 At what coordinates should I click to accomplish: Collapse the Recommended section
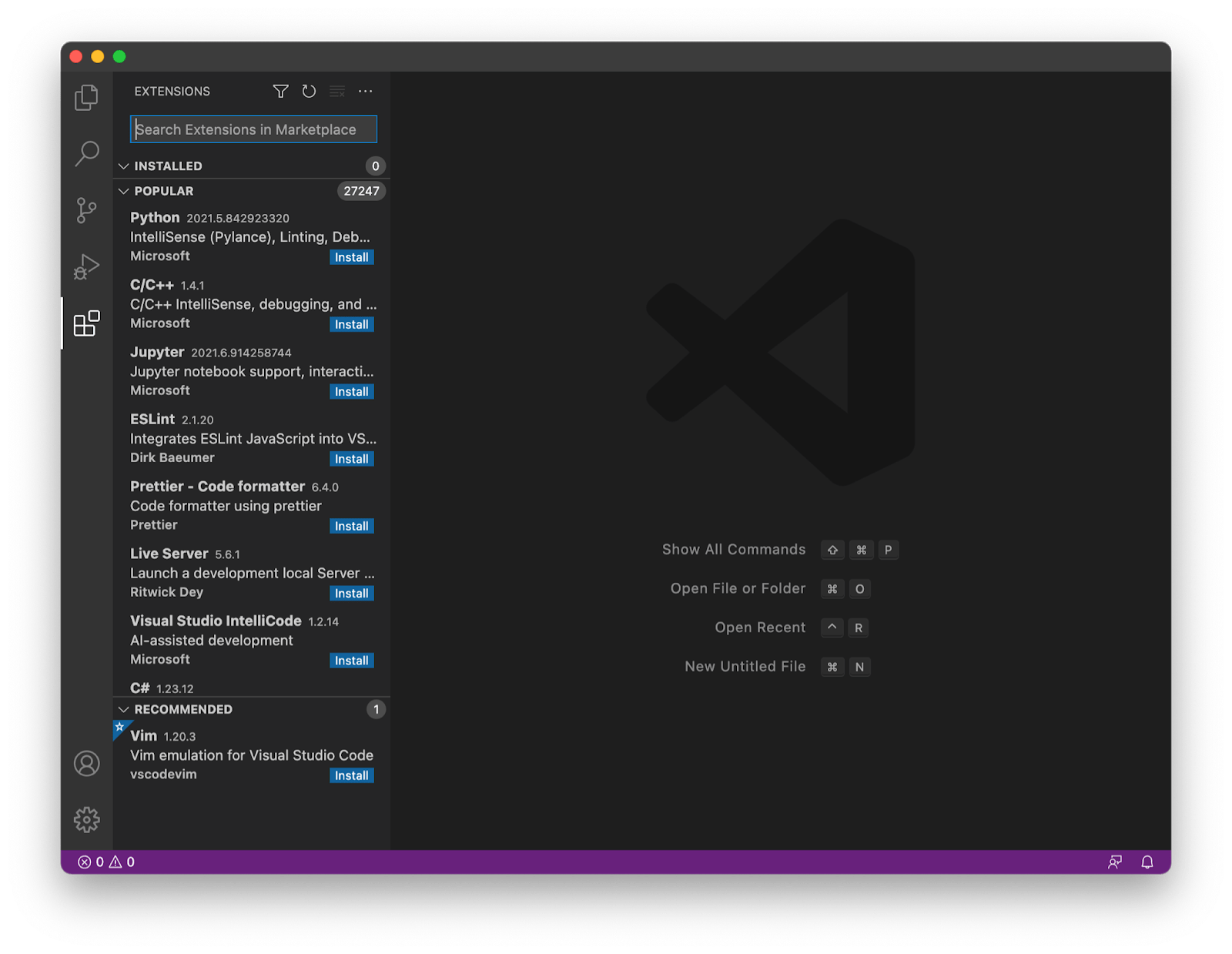252,709
